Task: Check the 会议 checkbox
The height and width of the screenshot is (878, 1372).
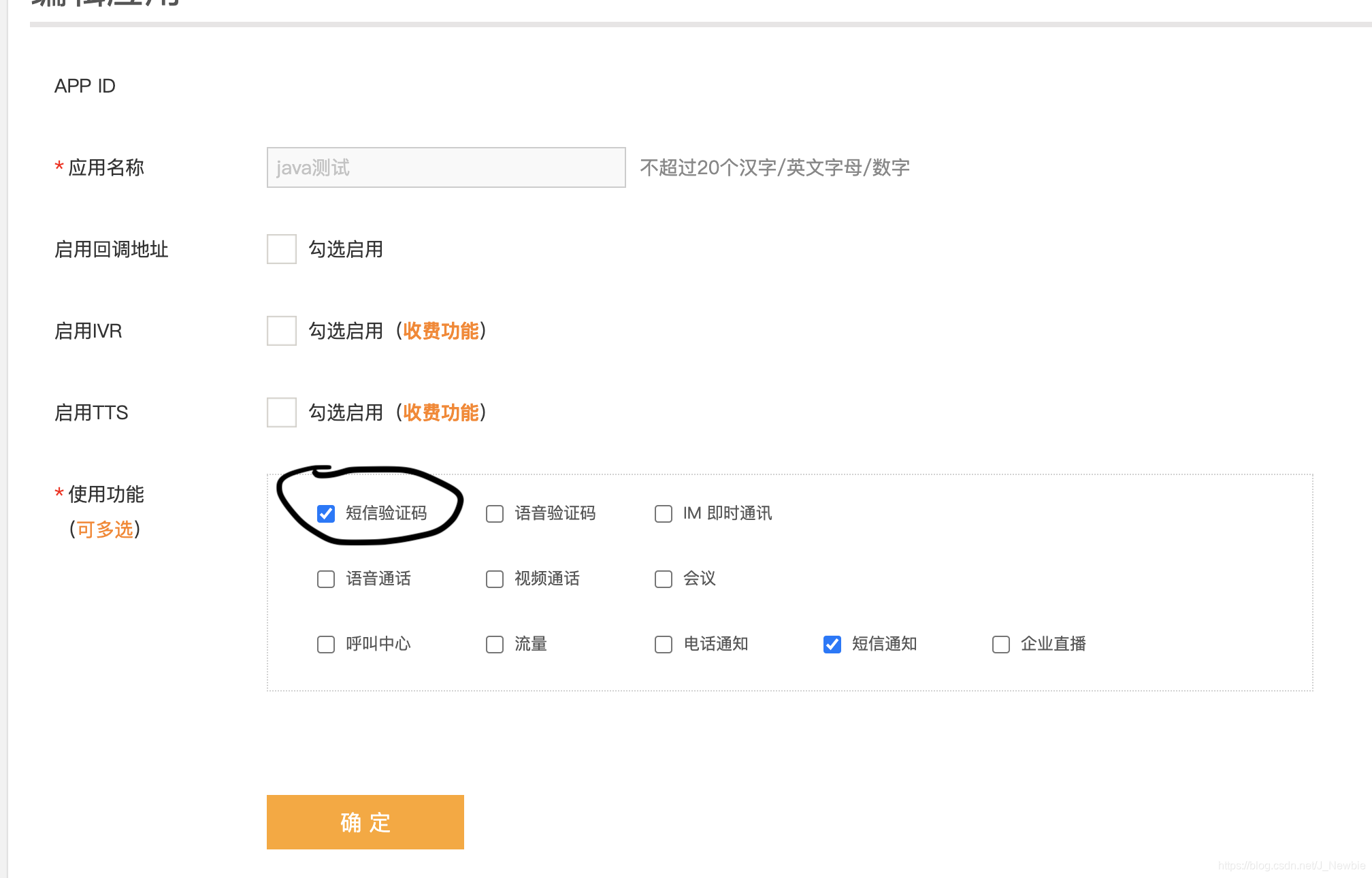Action: [x=664, y=579]
